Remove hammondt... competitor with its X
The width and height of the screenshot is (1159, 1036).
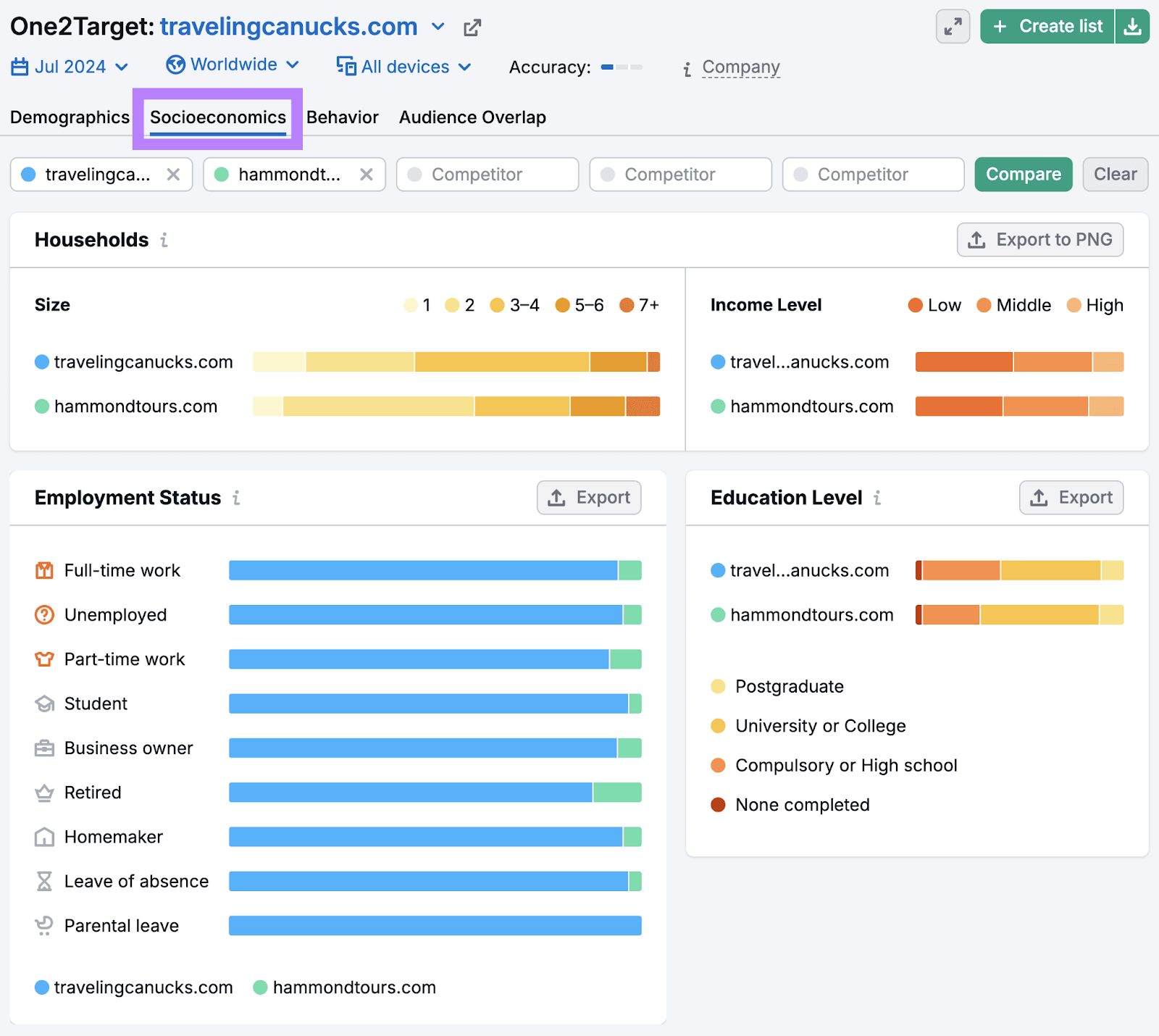[367, 175]
